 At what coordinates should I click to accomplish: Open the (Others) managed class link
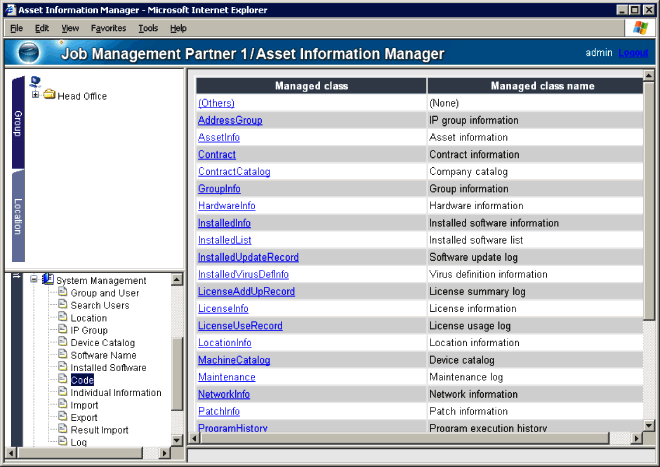pos(216,103)
